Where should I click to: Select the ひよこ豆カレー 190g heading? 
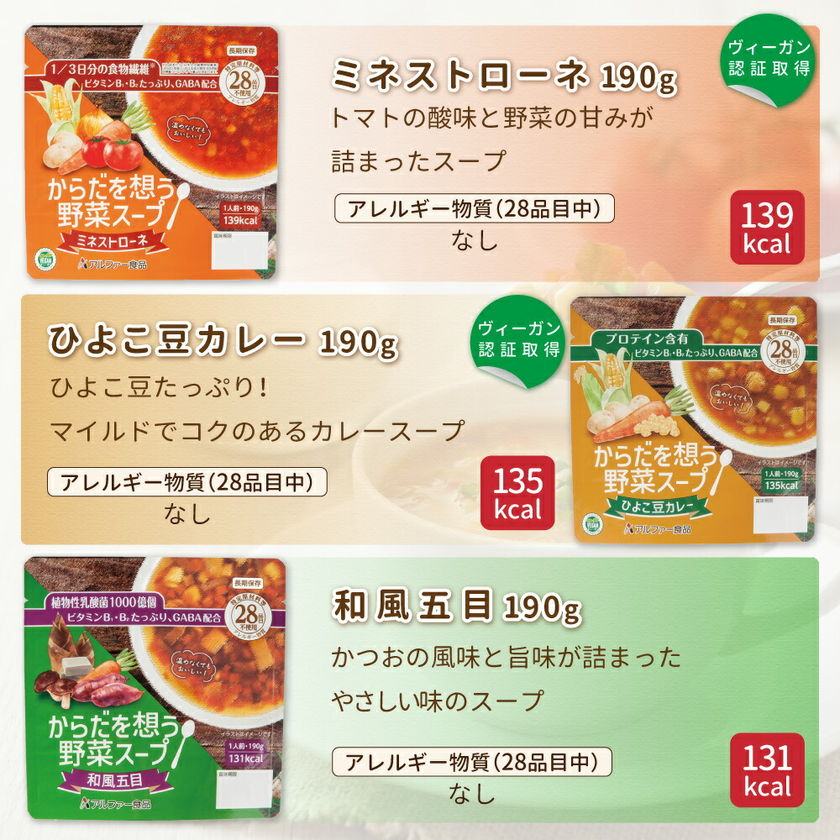(223, 341)
